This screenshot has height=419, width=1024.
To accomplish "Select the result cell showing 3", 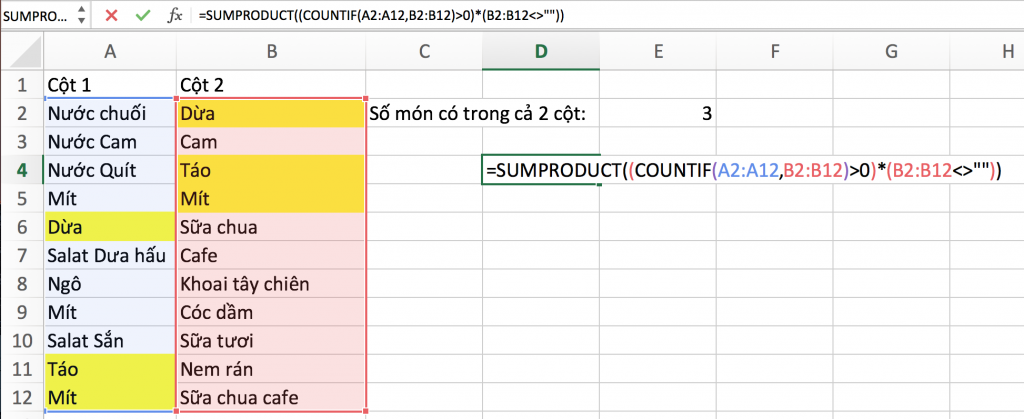I will 659,113.
